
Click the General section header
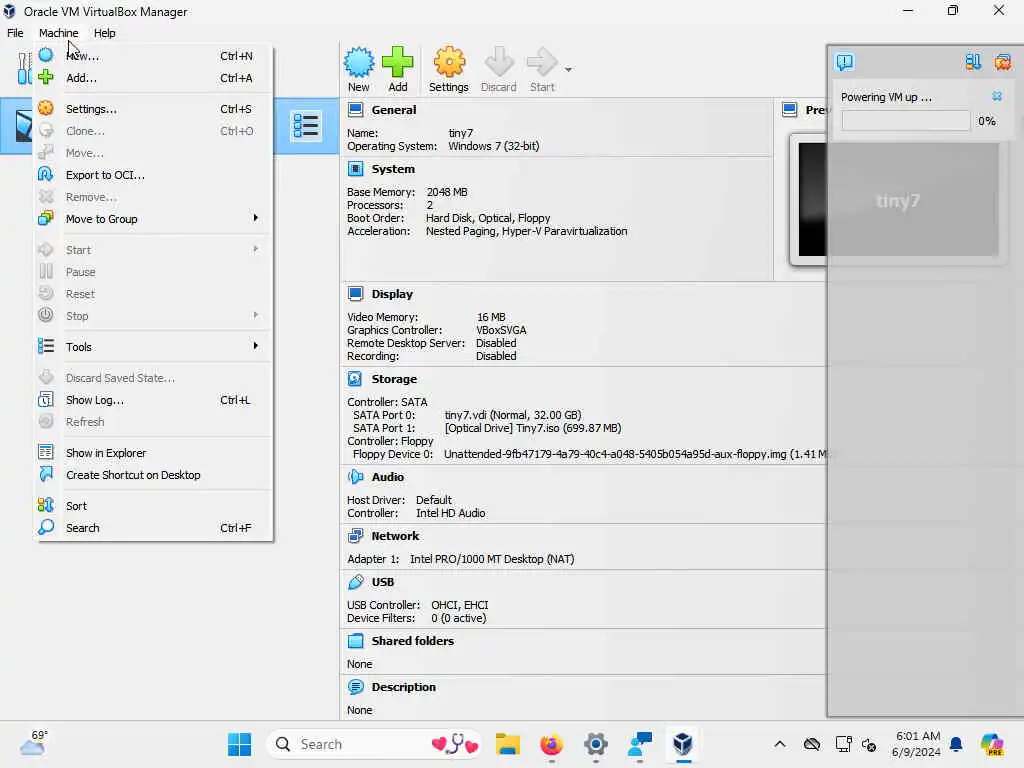click(394, 110)
